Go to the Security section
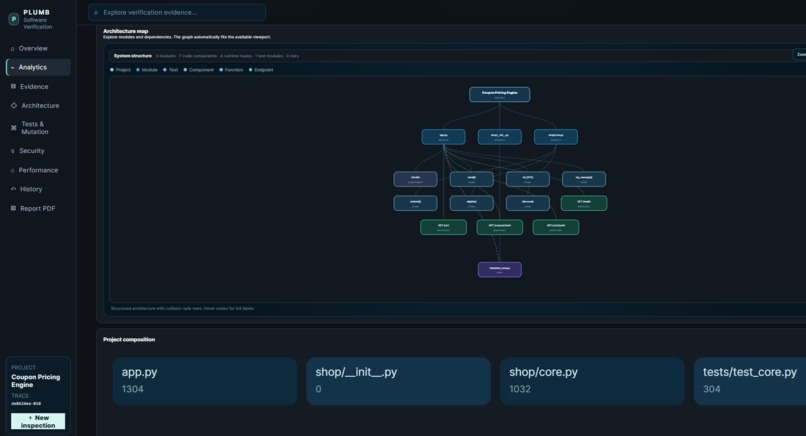 coord(38,151)
